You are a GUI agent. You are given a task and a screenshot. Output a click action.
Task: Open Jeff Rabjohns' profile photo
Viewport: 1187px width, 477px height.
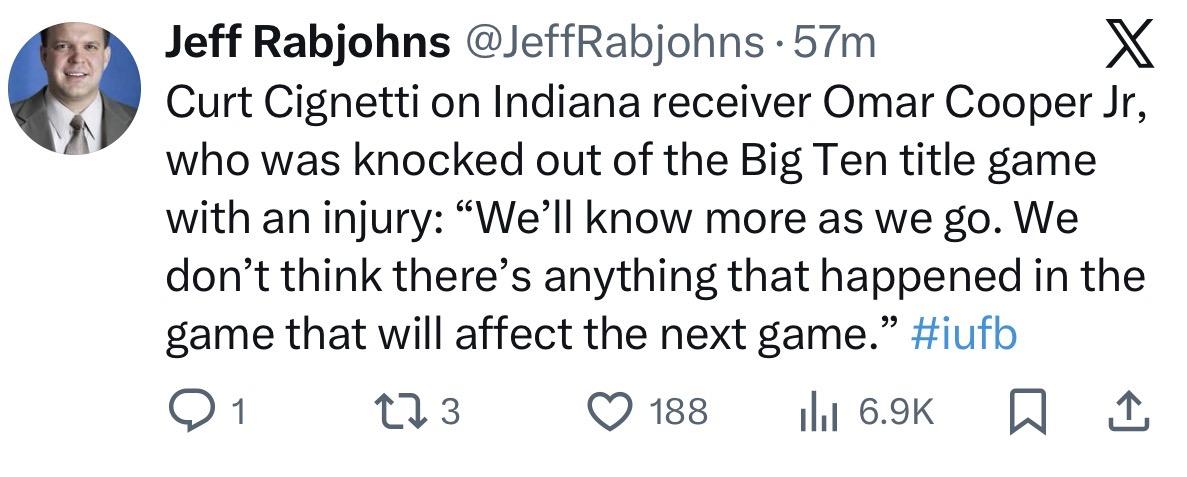click(x=75, y=88)
